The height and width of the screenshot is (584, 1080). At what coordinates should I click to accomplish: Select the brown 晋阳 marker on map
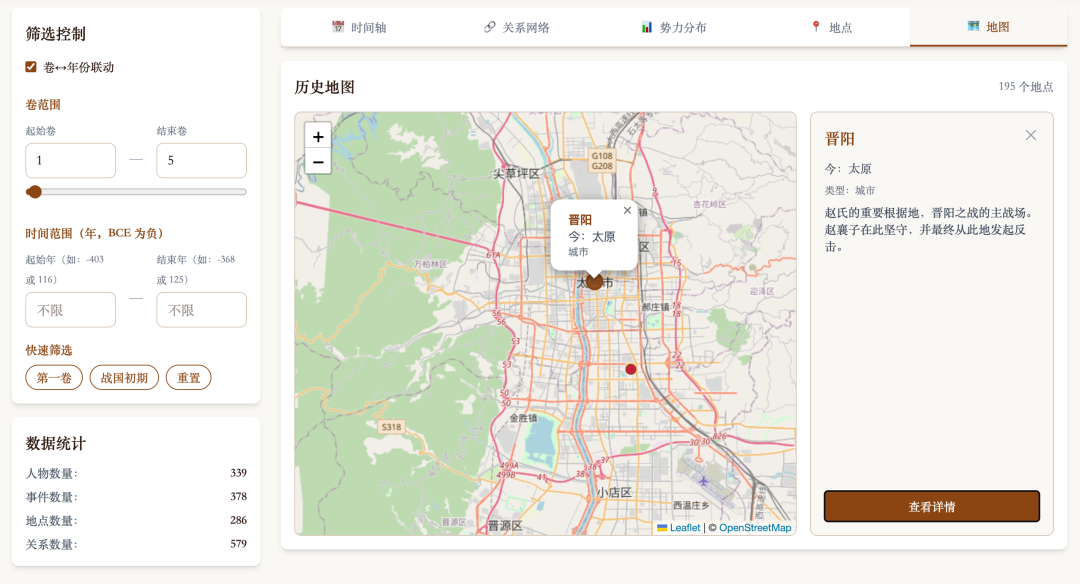click(x=595, y=282)
